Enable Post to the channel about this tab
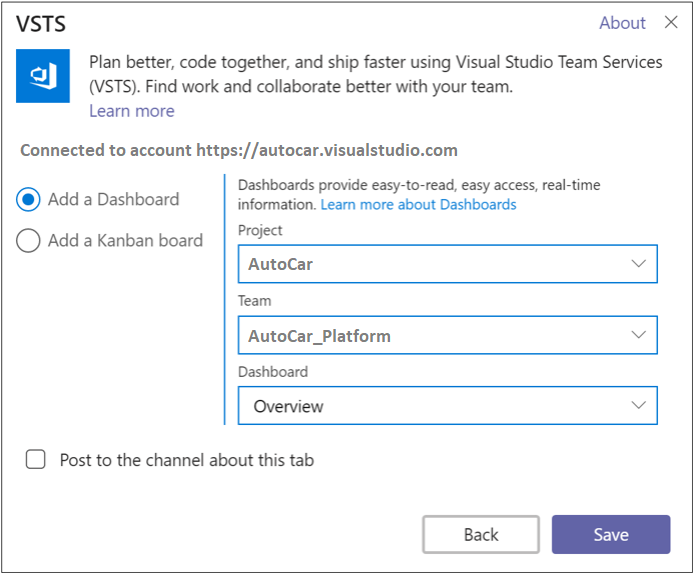The height and width of the screenshot is (574, 695). click(36, 460)
